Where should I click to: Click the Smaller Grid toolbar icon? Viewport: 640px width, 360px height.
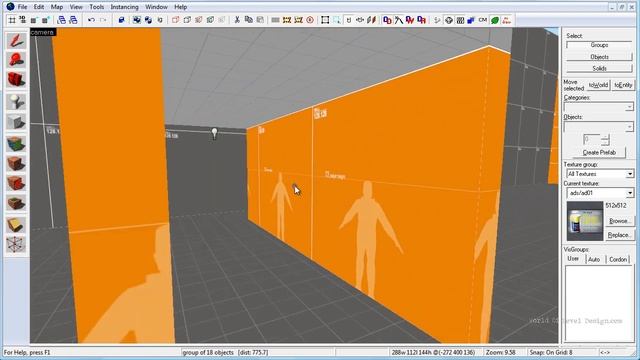[34, 20]
